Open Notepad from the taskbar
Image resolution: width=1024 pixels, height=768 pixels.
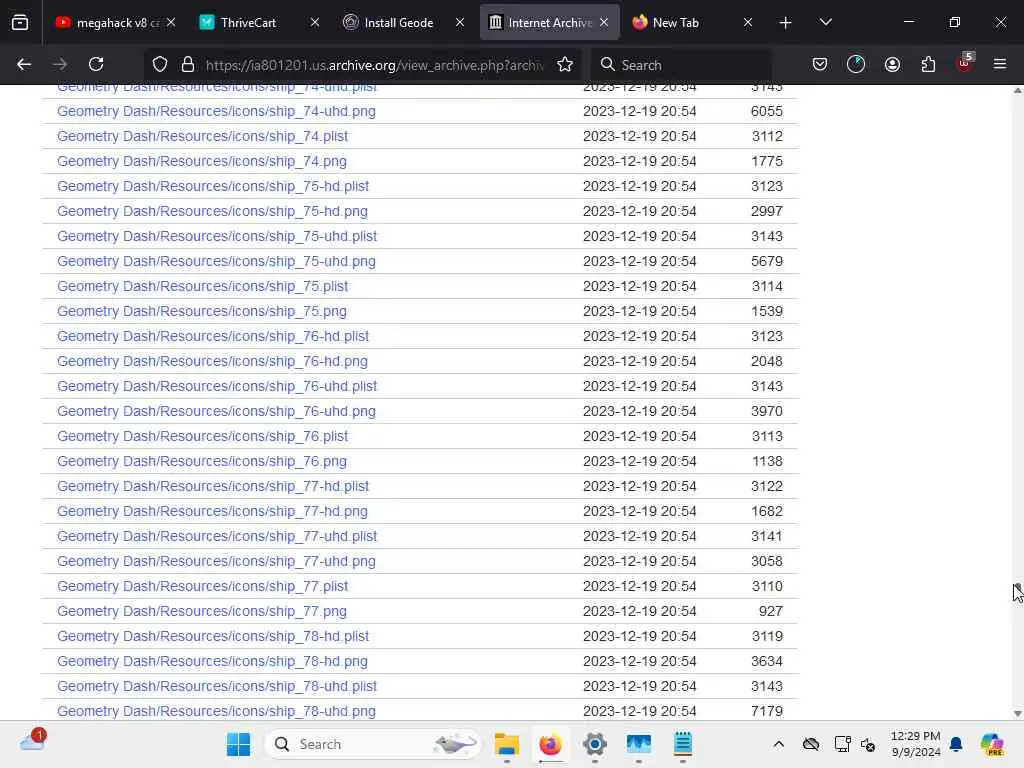[x=682, y=744]
